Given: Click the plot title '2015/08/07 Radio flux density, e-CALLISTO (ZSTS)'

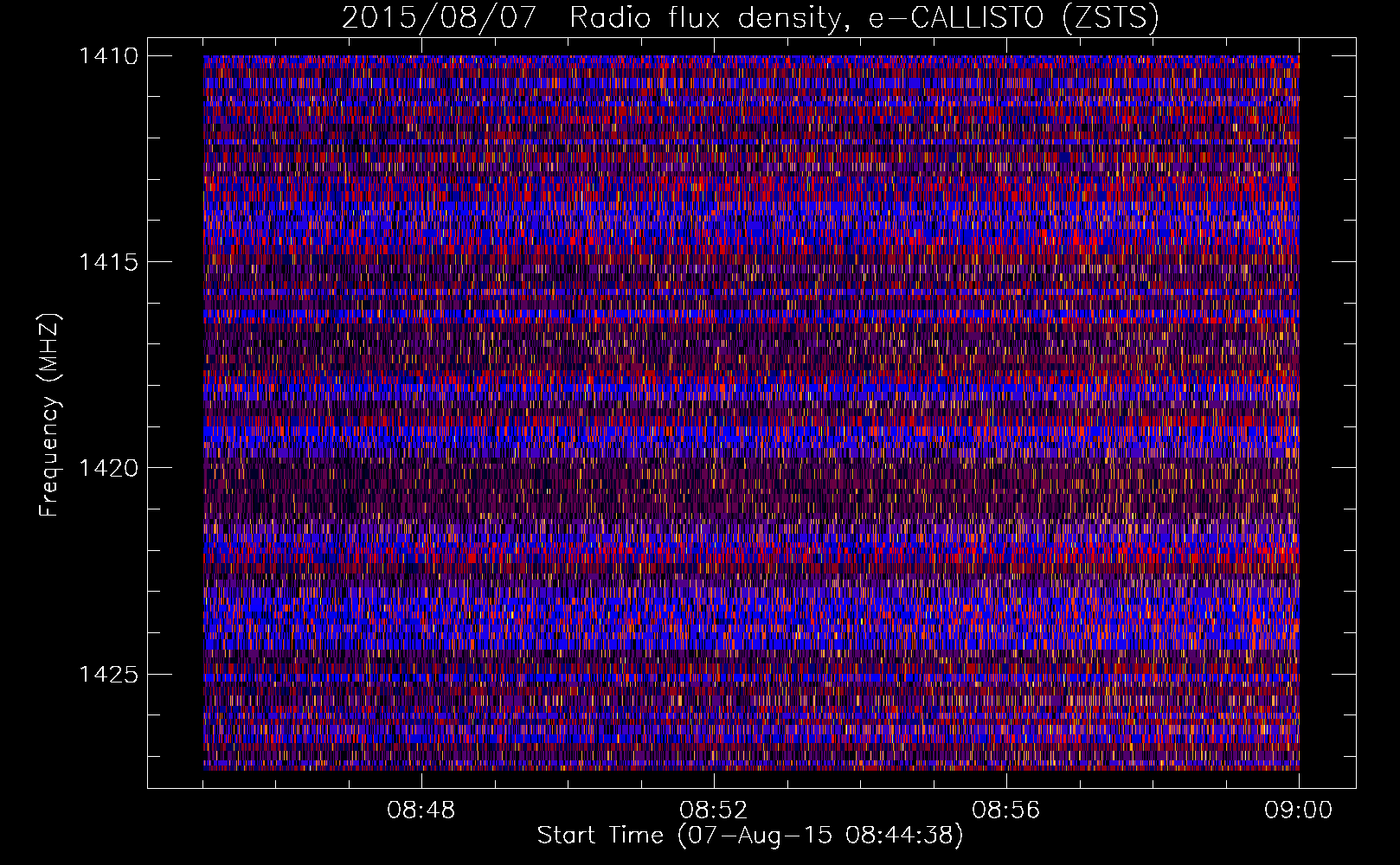Looking at the screenshot, I should pyautogui.click(x=750, y=17).
